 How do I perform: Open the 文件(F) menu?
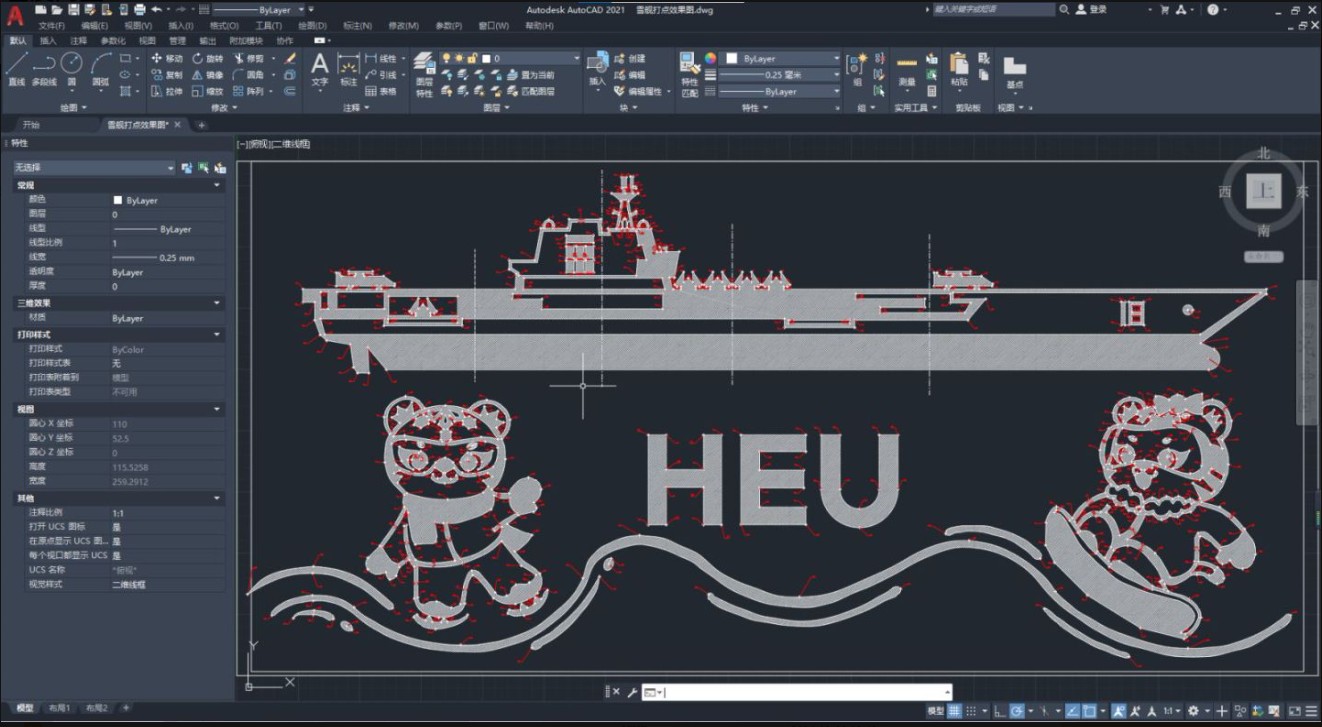(52, 25)
